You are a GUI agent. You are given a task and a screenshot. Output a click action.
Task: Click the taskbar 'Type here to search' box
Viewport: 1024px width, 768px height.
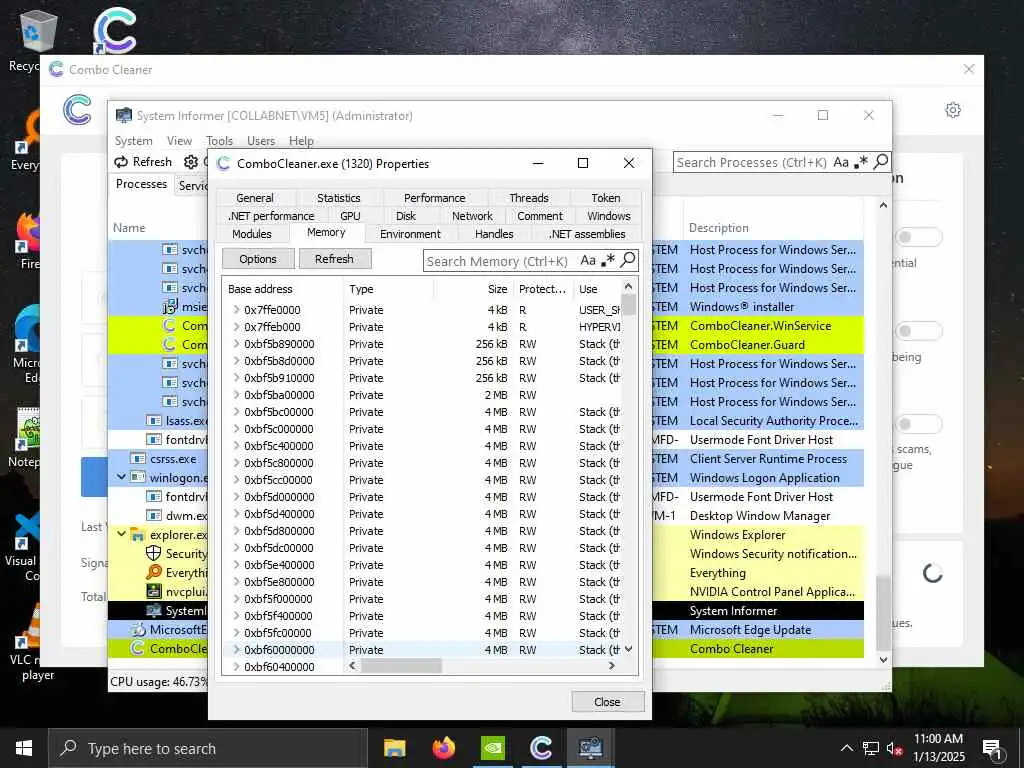point(208,748)
